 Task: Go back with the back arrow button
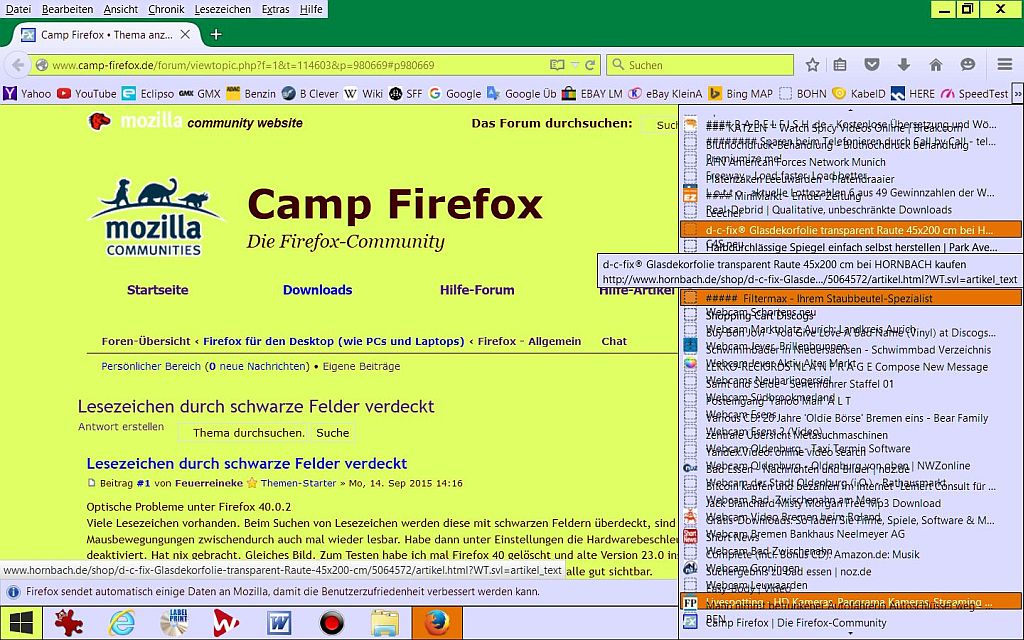[x=18, y=65]
